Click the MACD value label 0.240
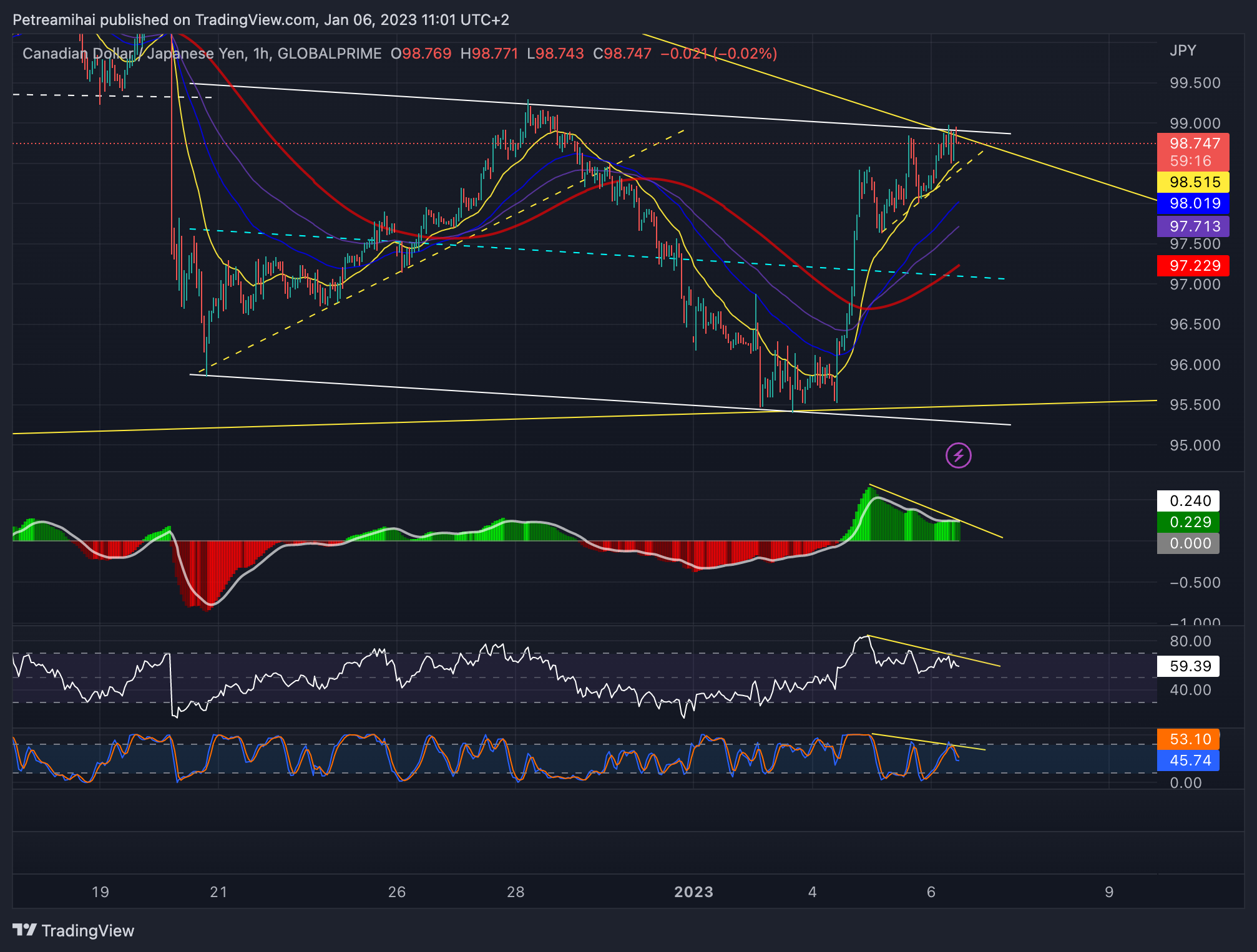Viewport: 1257px width, 952px height. coord(1188,501)
